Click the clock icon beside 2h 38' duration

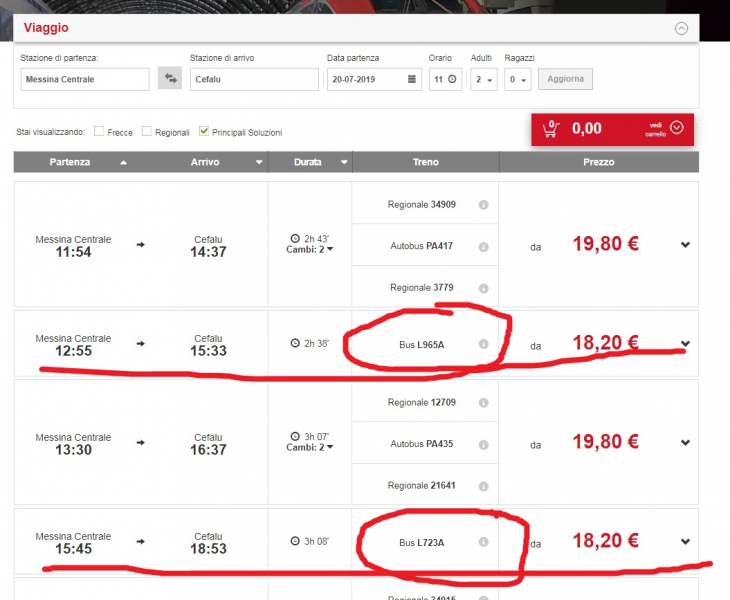[x=295, y=343]
